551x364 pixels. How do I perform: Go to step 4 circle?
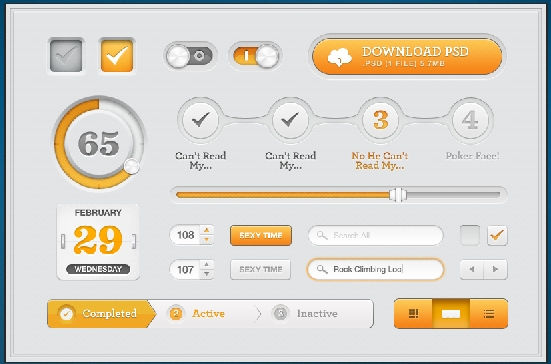[x=470, y=120]
